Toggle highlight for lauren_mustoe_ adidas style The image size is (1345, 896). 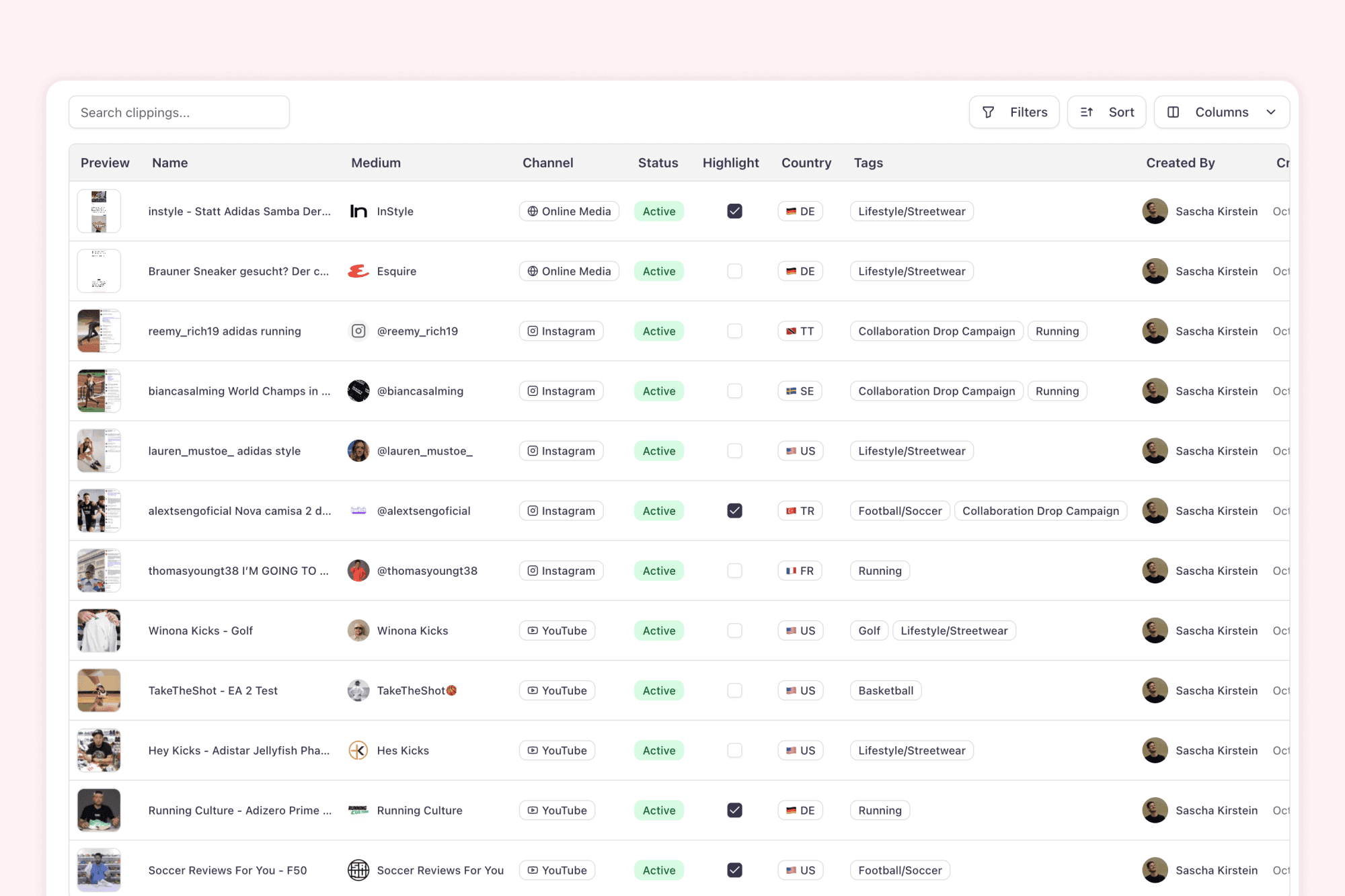tap(734, 450)
